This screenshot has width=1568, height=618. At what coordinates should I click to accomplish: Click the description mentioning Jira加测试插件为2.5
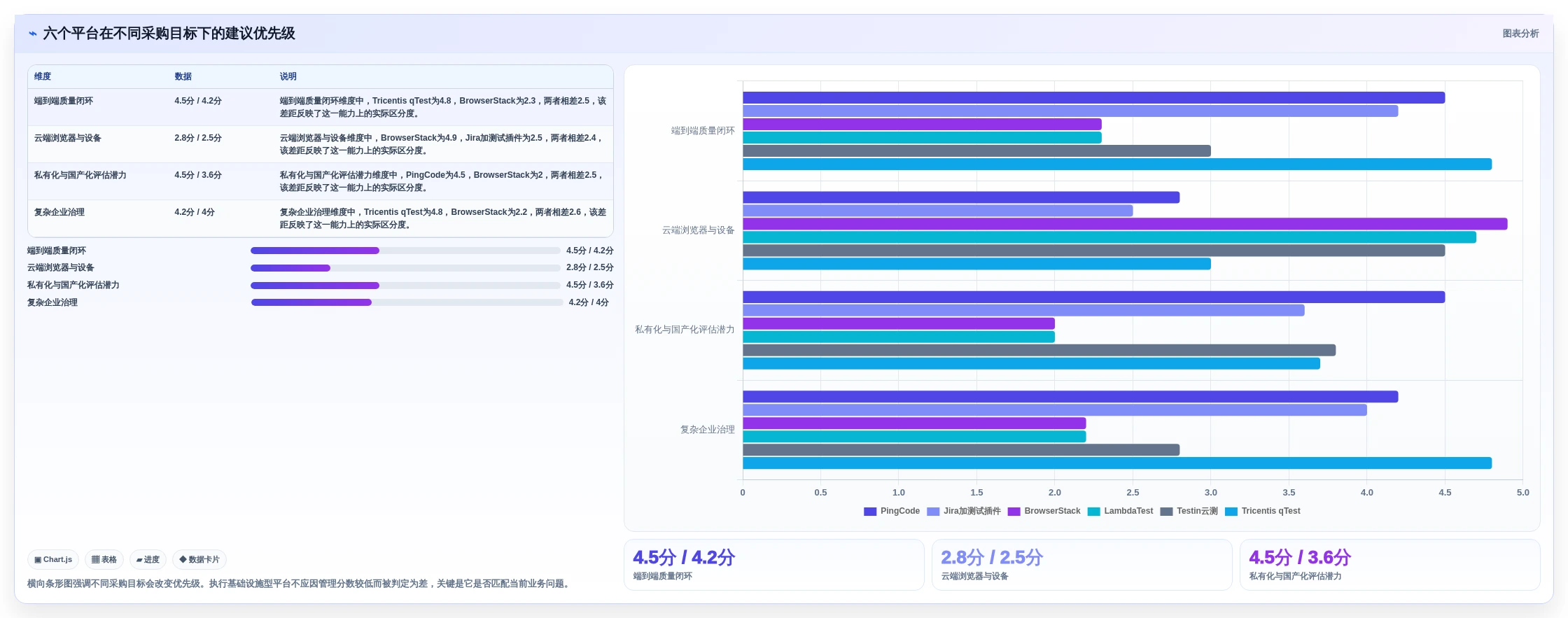point(443,144)
